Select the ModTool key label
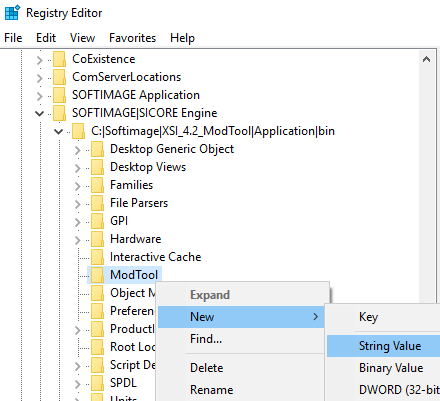440x401 pixels. [134, 275]
